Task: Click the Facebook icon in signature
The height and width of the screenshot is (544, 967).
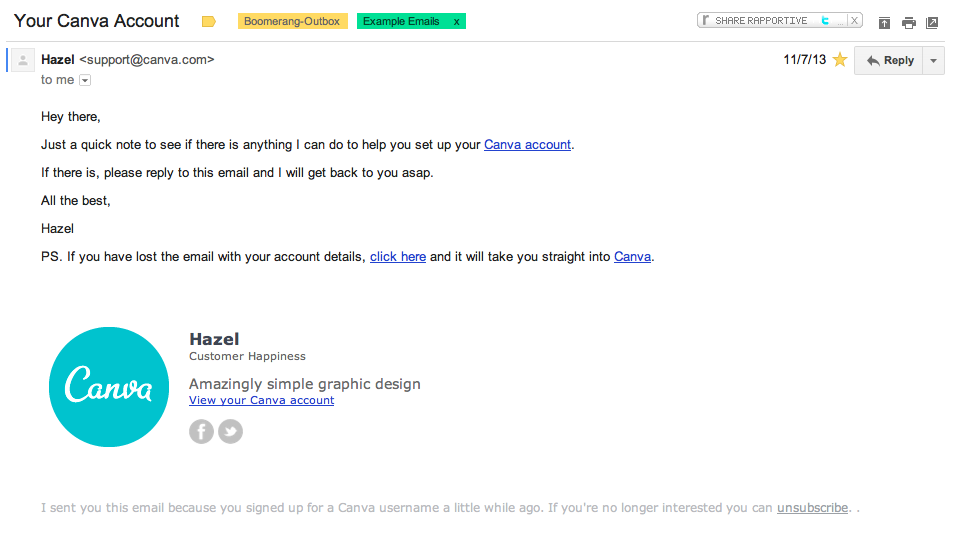Action: [201, 431]
